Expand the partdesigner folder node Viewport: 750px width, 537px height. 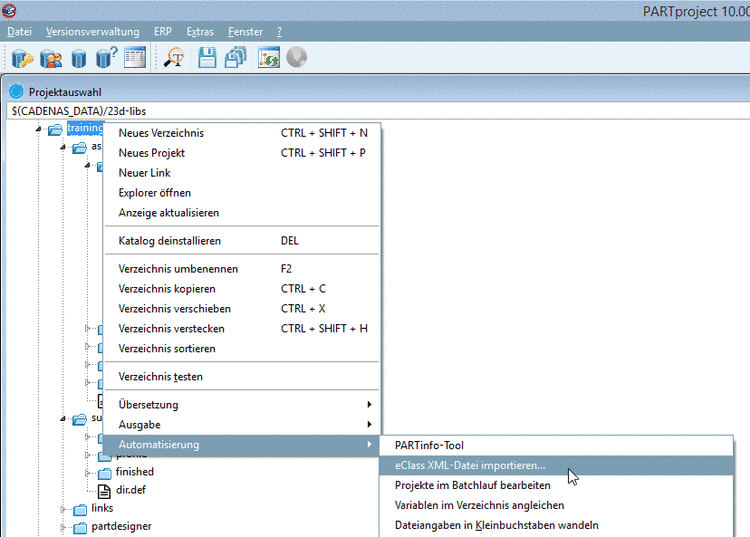point(63,527)
